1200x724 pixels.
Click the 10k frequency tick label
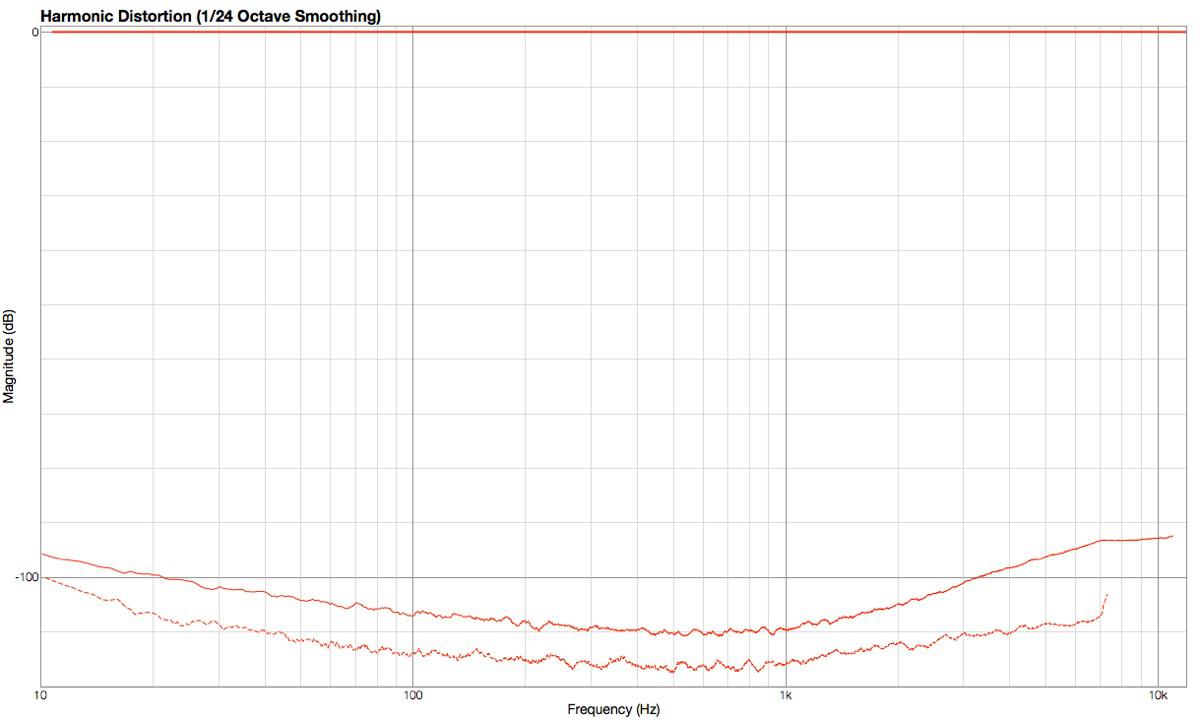coord(1158,695)
